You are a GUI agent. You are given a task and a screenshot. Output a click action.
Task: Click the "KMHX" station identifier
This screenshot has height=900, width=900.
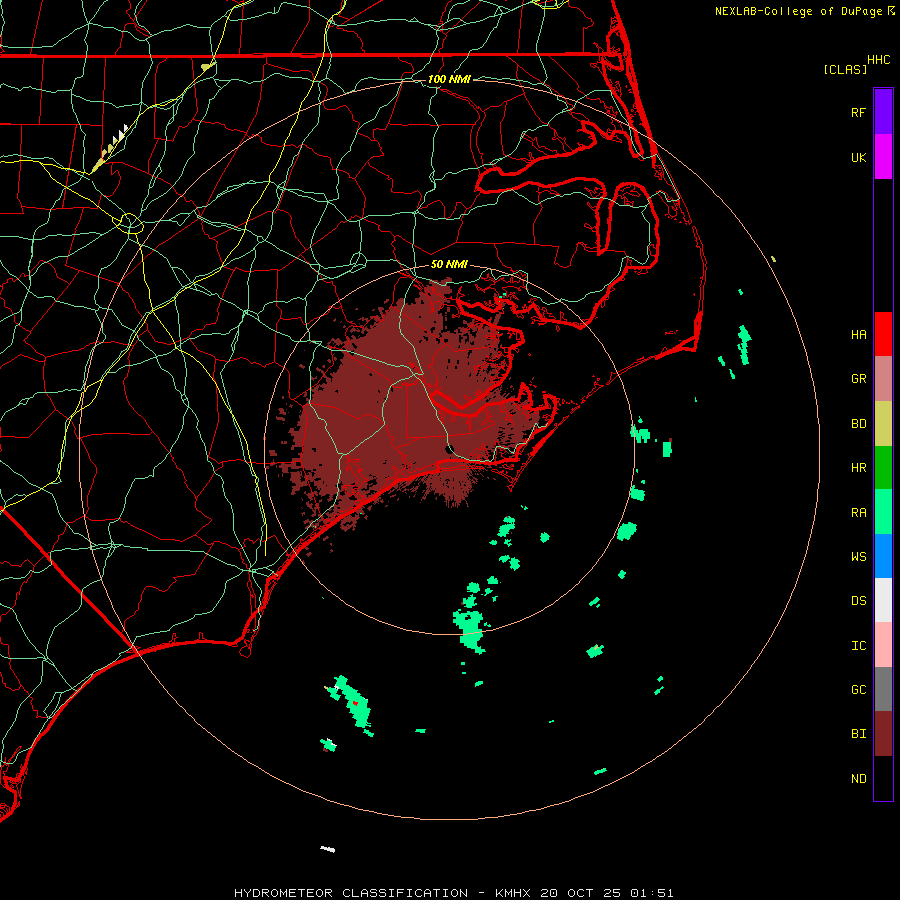[513, 893]
